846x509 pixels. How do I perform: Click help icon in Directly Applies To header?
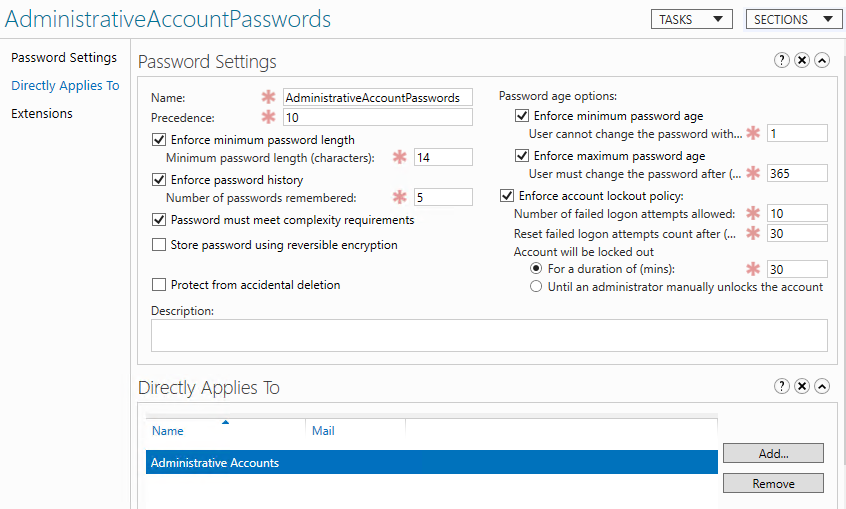point(782,386)
